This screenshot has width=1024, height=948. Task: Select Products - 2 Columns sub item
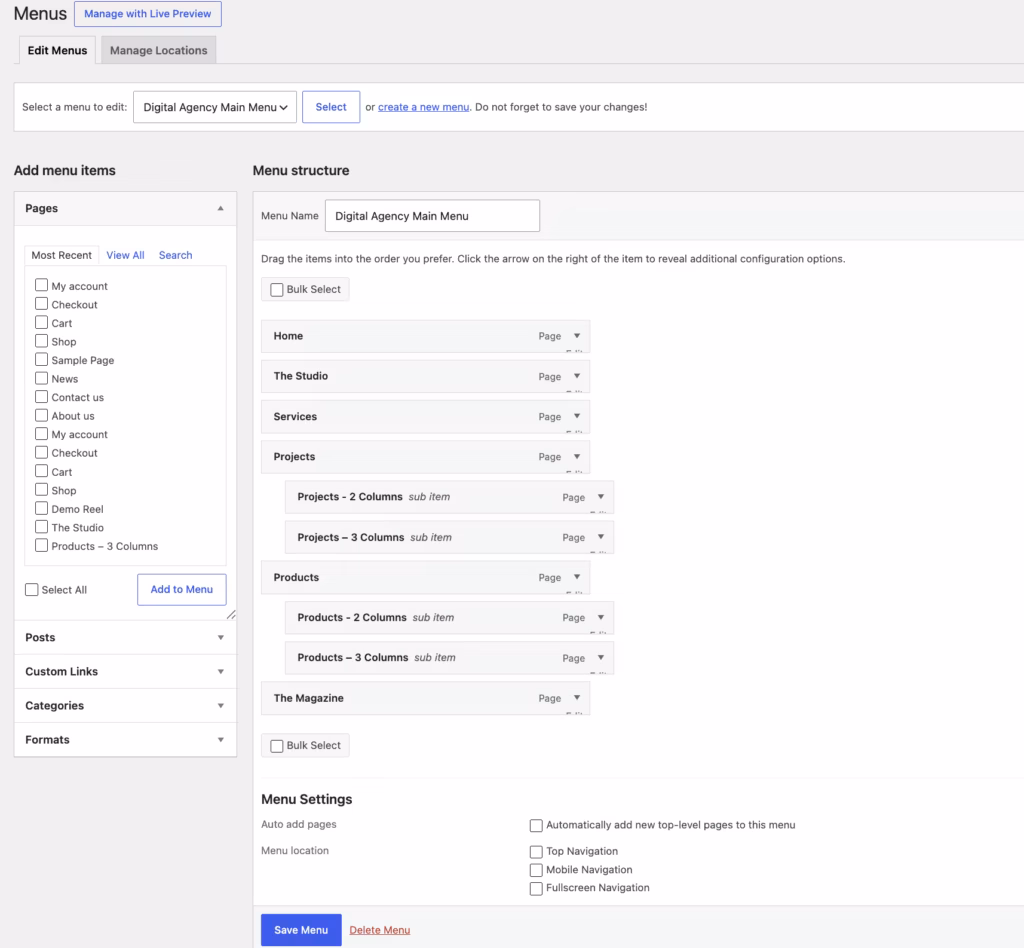coord(449,618)
